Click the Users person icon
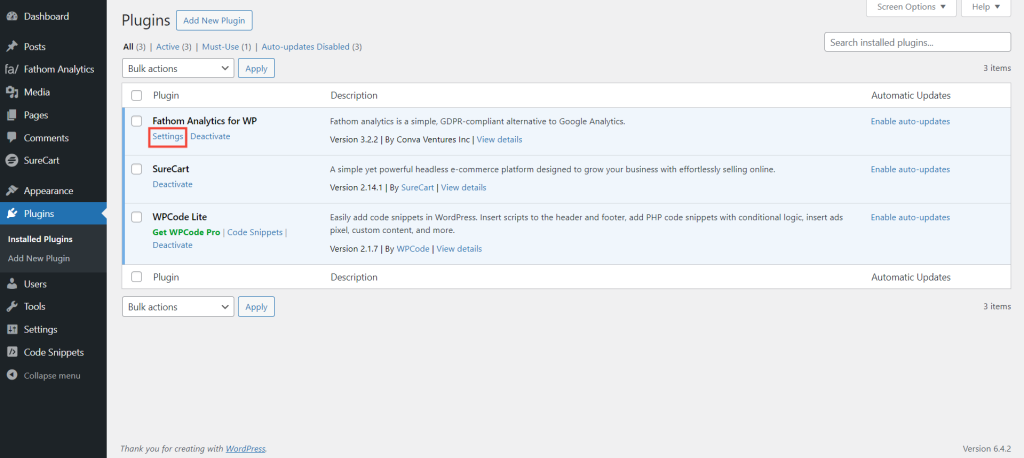This screenshot has width=1024, height=458. 11,284
